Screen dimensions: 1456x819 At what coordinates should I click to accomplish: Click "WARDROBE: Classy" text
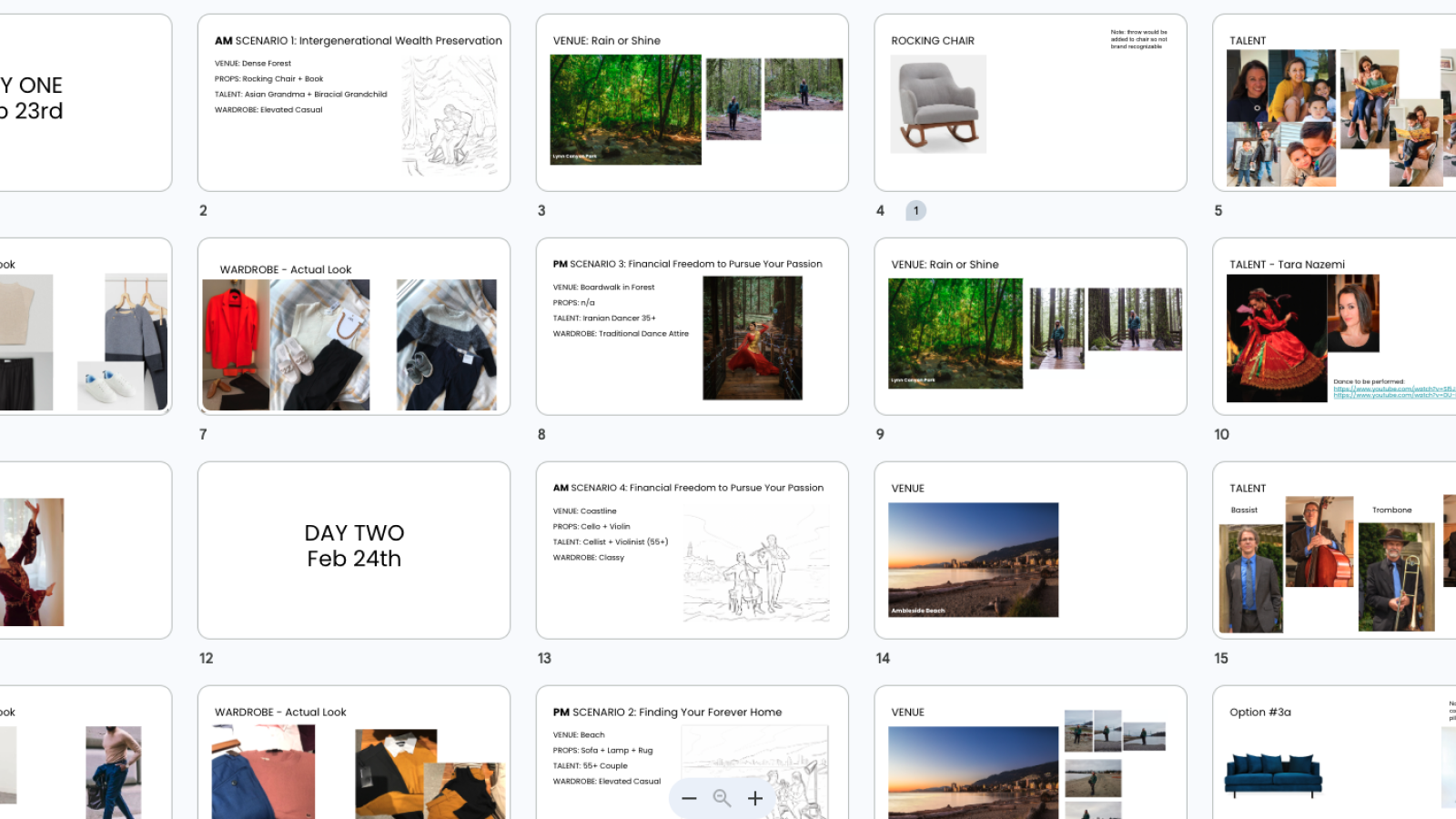589,558
